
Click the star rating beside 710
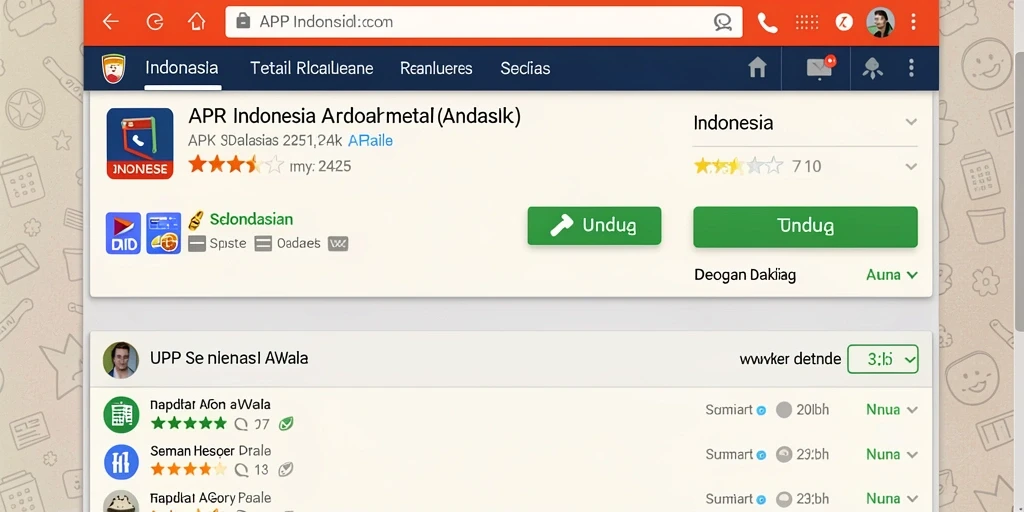(738, 166)
